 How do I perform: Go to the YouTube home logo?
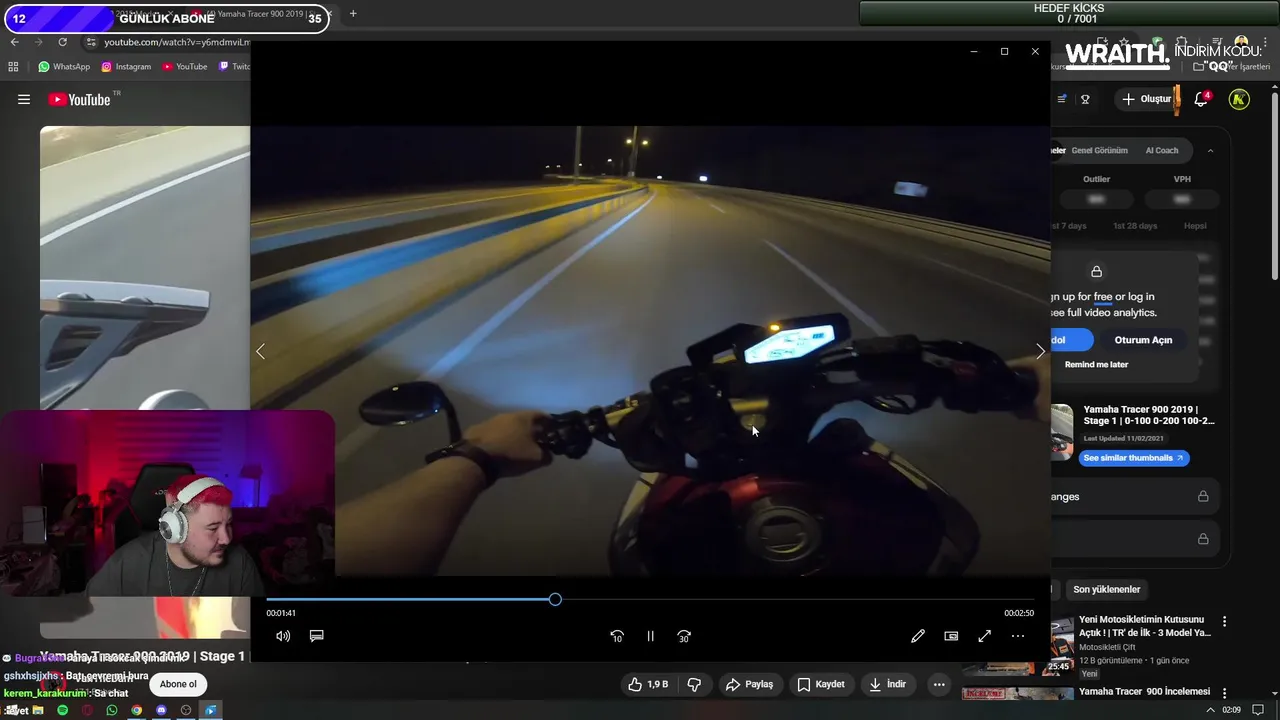(79, 99)
